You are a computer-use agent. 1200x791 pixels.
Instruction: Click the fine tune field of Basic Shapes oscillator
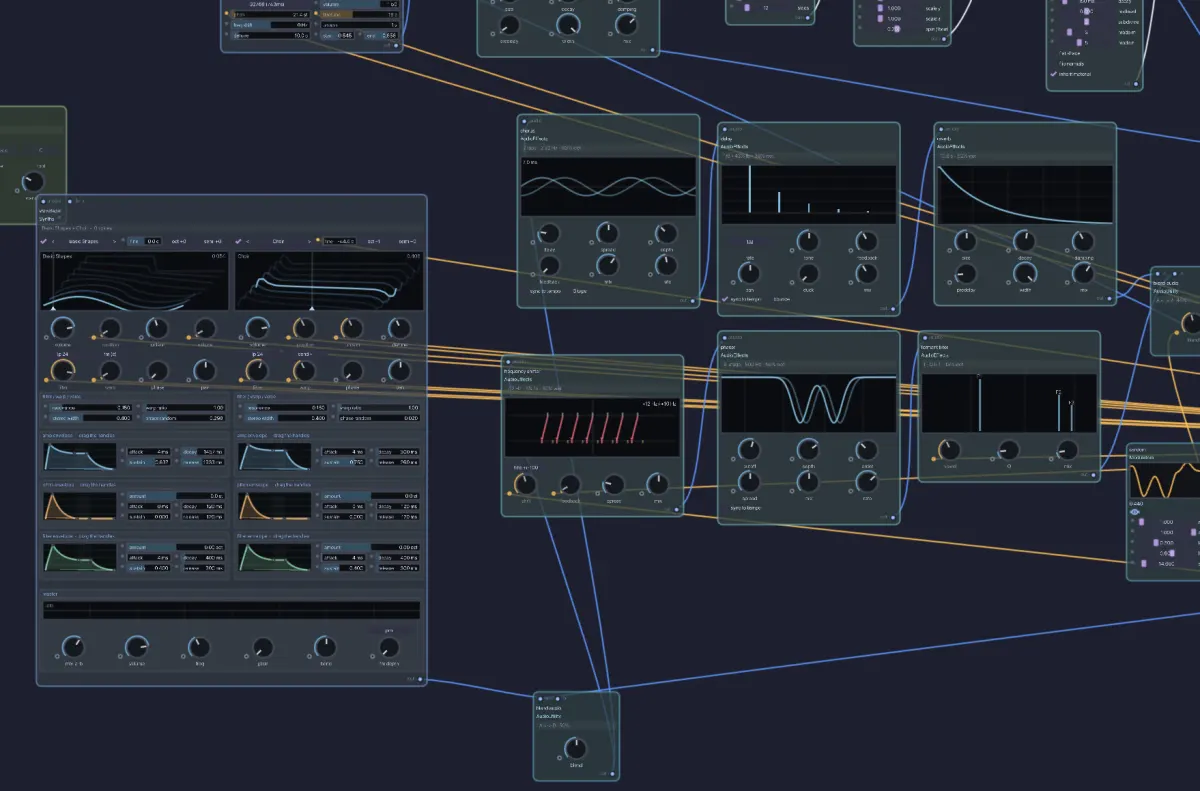[x=143, y=241]
